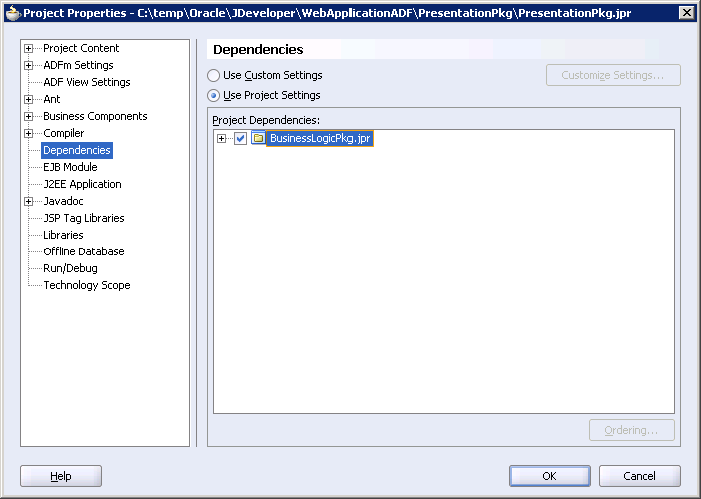The height and width of the screenshot is (499, 701).
Task: Select the Javadoc category
Action: 63,201
